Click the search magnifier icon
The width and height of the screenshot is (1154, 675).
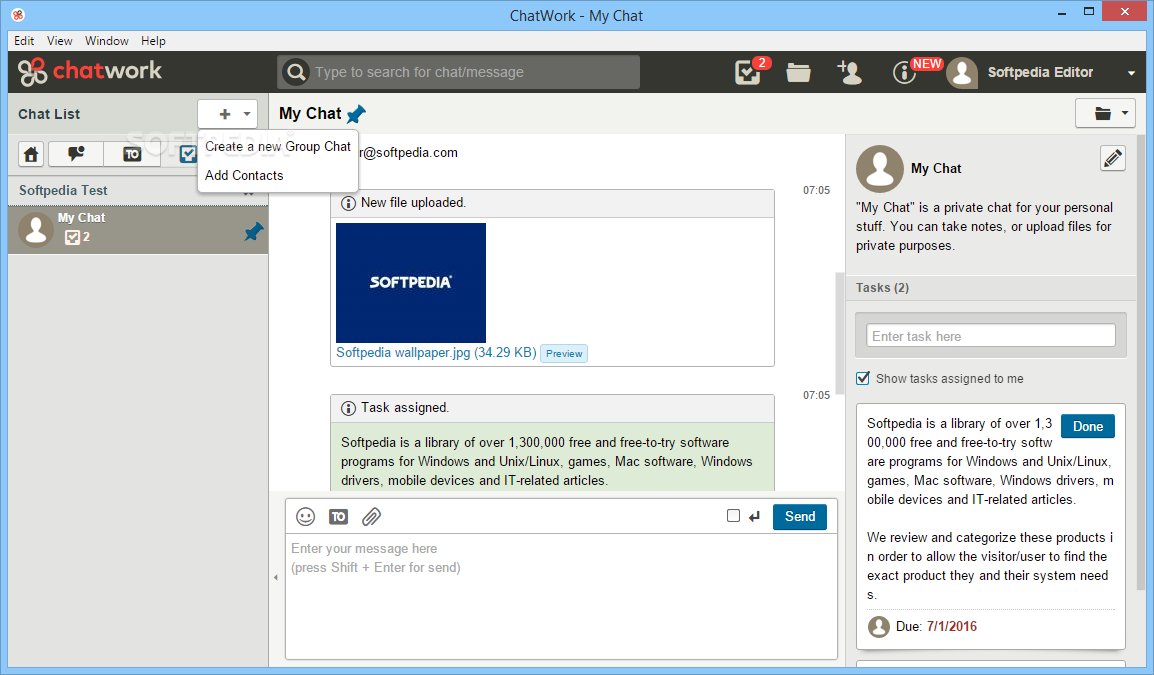pos(296,71)
